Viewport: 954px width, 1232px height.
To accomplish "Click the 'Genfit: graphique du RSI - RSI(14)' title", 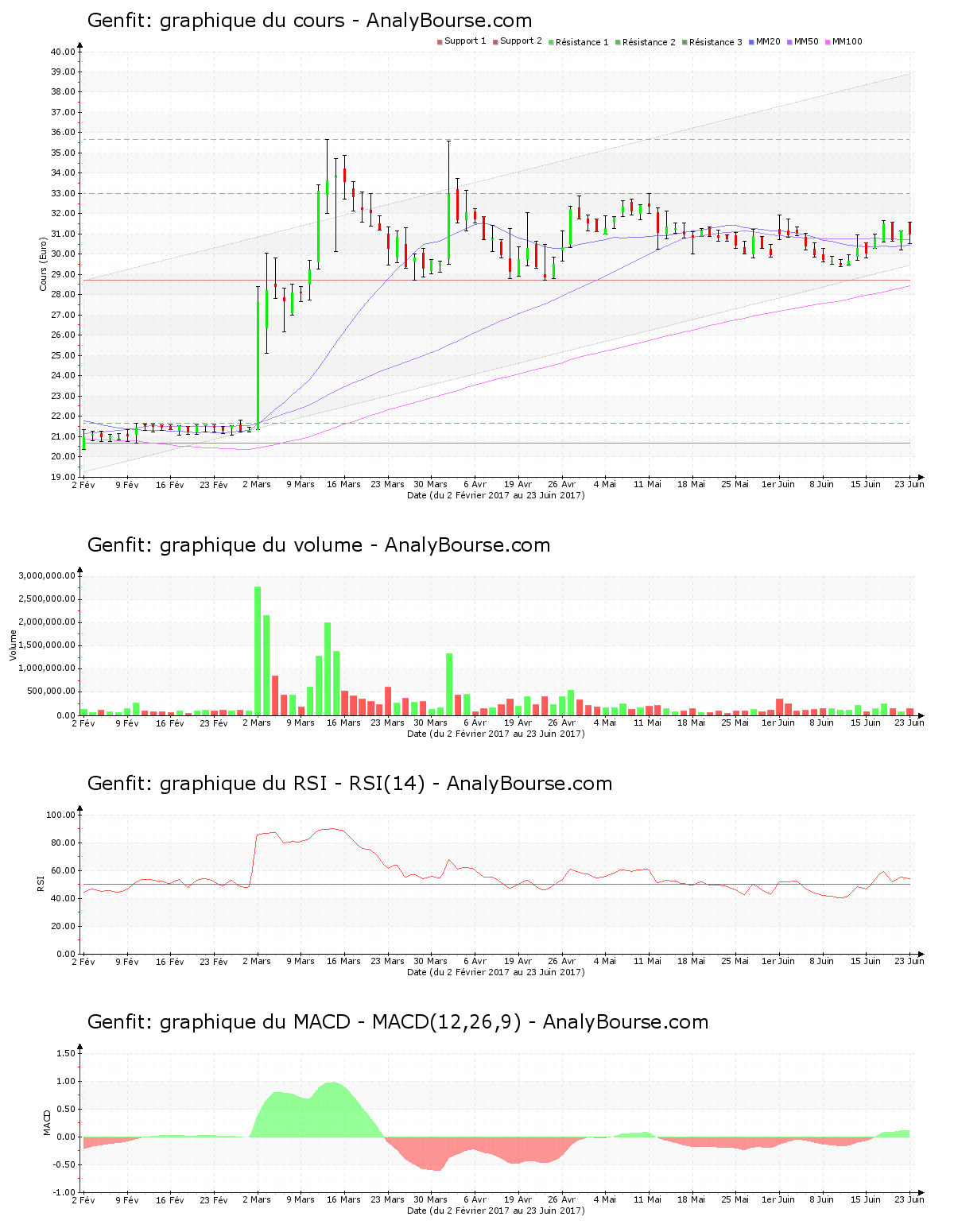I will click(x=350, y=784).
